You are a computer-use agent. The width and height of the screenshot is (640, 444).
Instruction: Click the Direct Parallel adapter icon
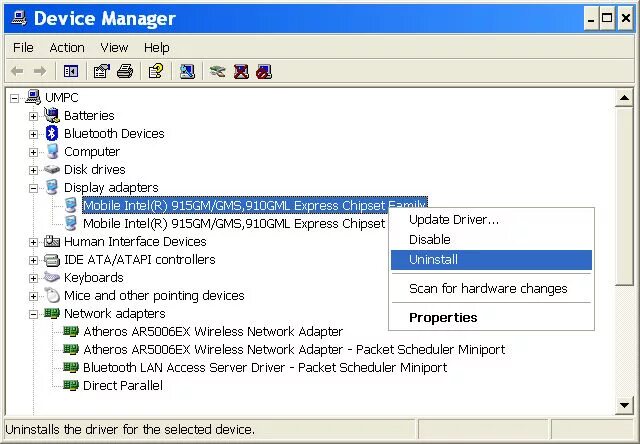coord(71,385)
